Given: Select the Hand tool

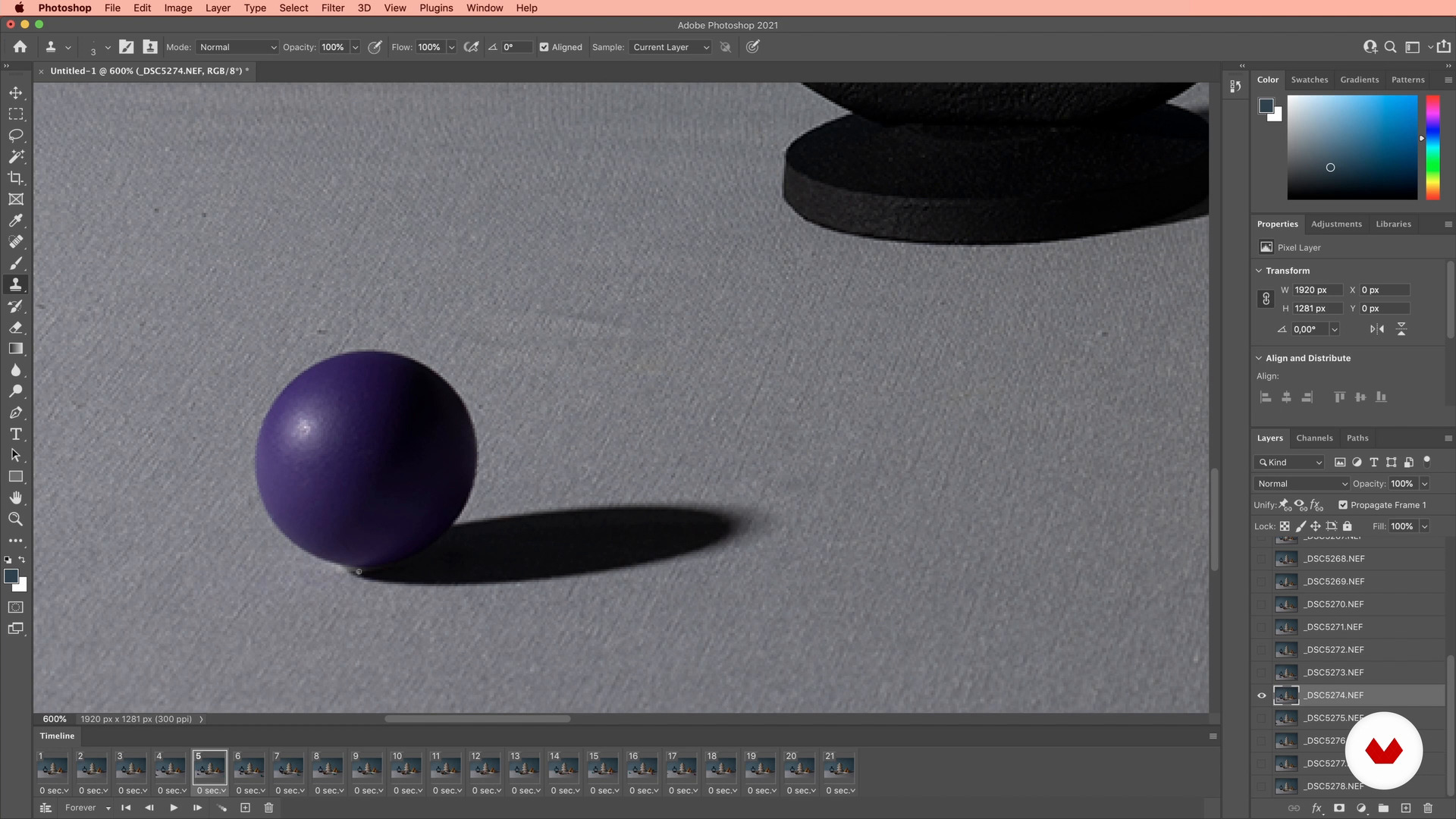Looking at the screenshot, I should coord(16,498).
